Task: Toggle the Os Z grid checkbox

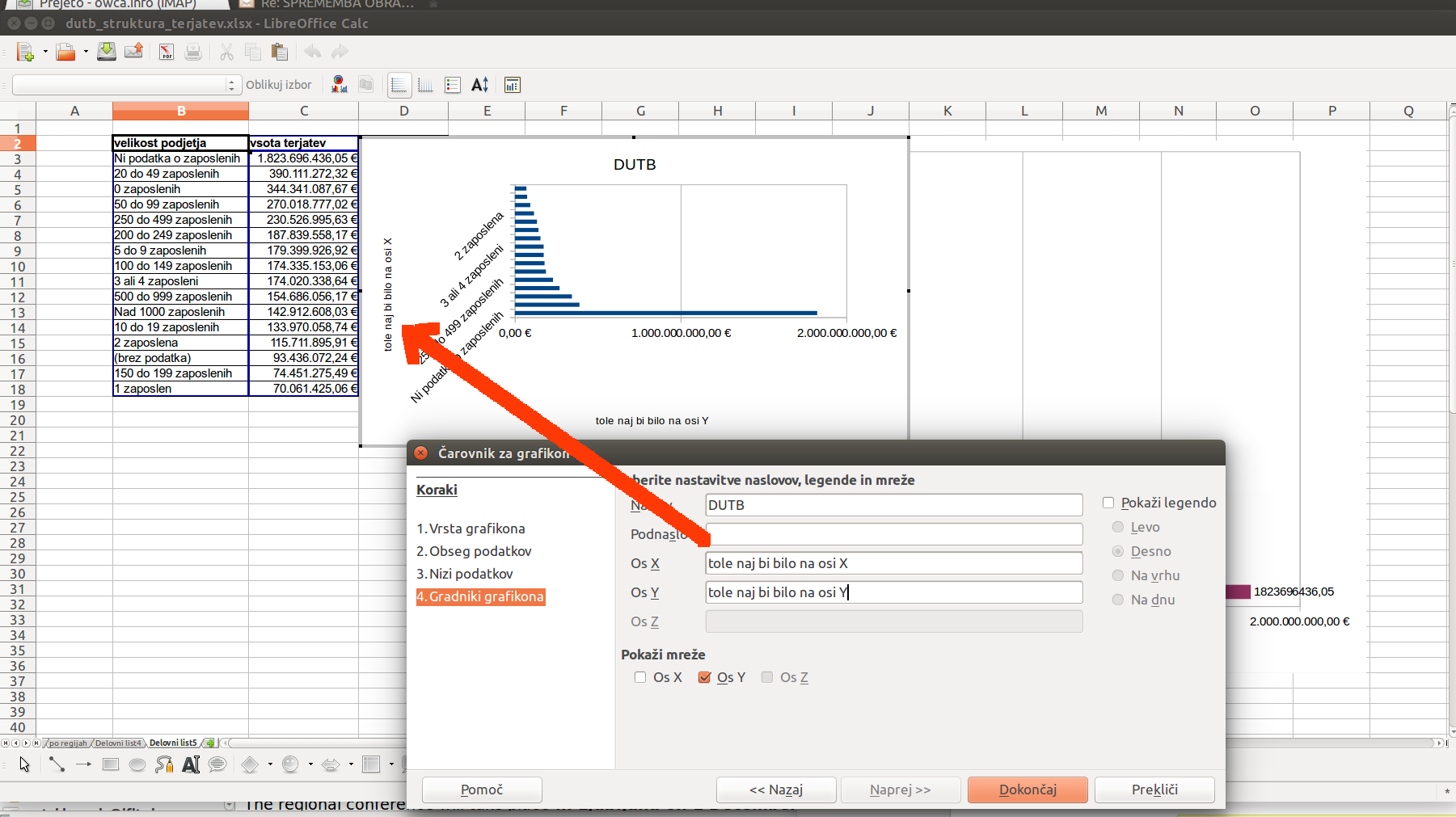Action: coord(767,677)
